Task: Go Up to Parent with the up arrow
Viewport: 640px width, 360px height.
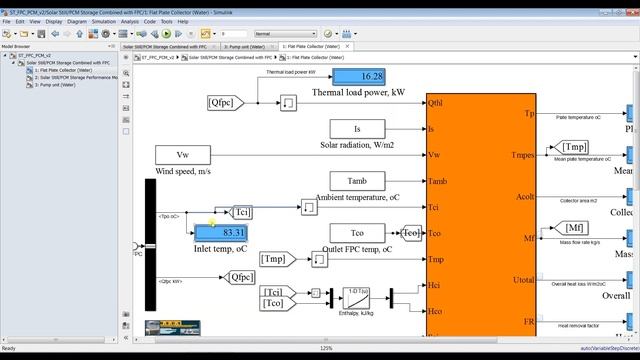Action: point(80,34)
